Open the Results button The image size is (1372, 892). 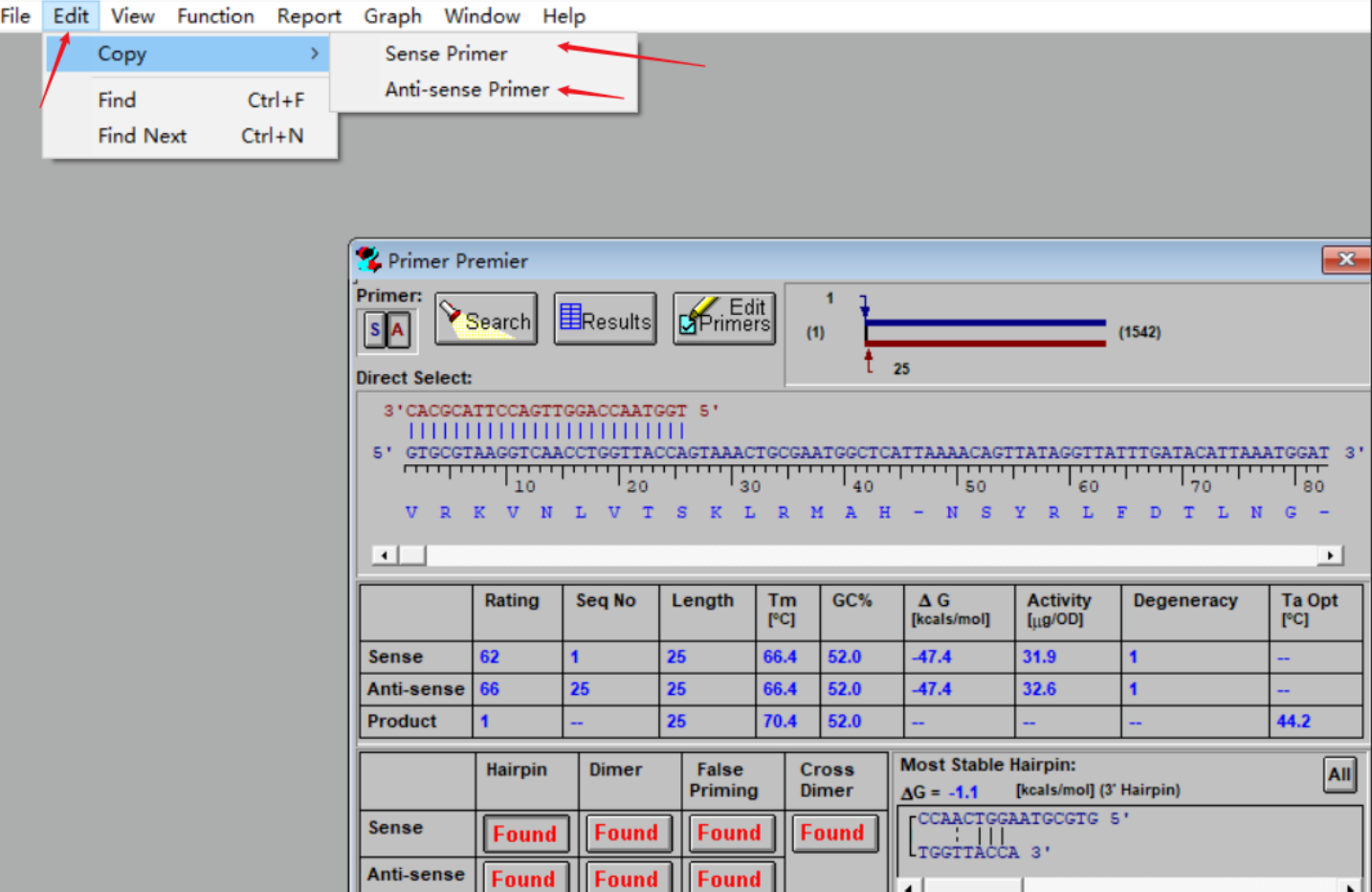point(605,319)
